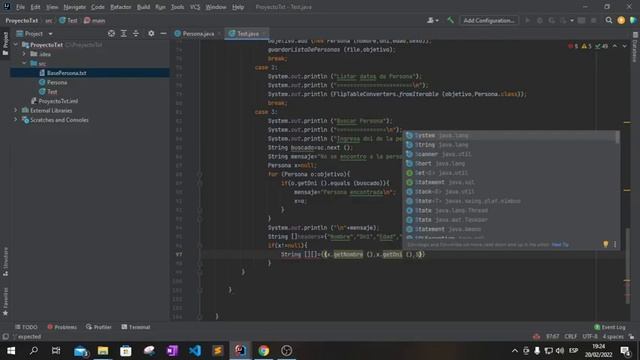640x360 pixels.
Task: Open the Database side tool window
Action: point(635,47)
